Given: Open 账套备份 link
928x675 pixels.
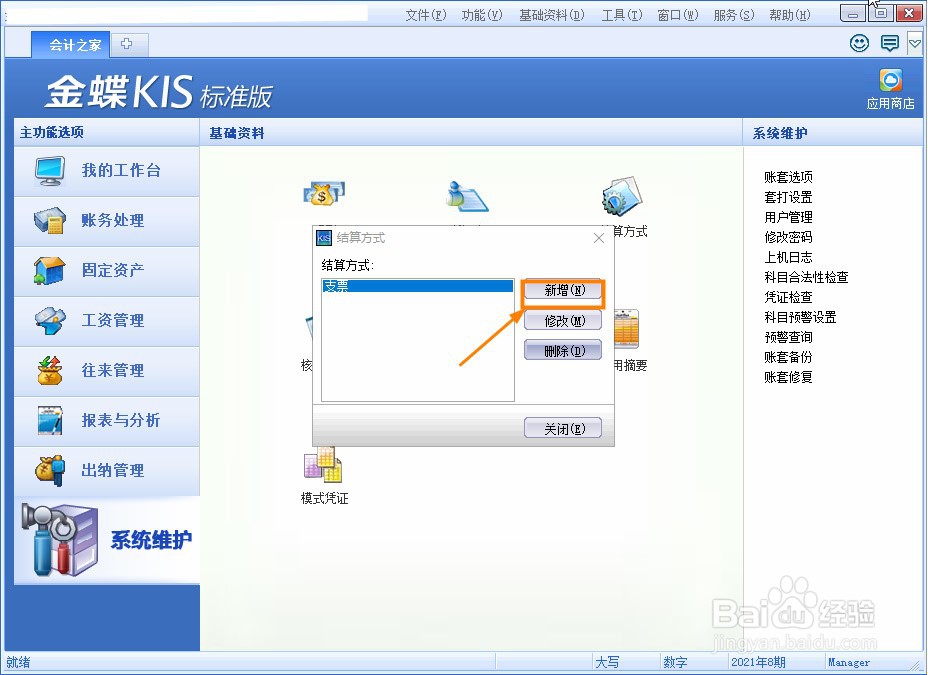Looking at the screenshot, I should pos(788,357).
